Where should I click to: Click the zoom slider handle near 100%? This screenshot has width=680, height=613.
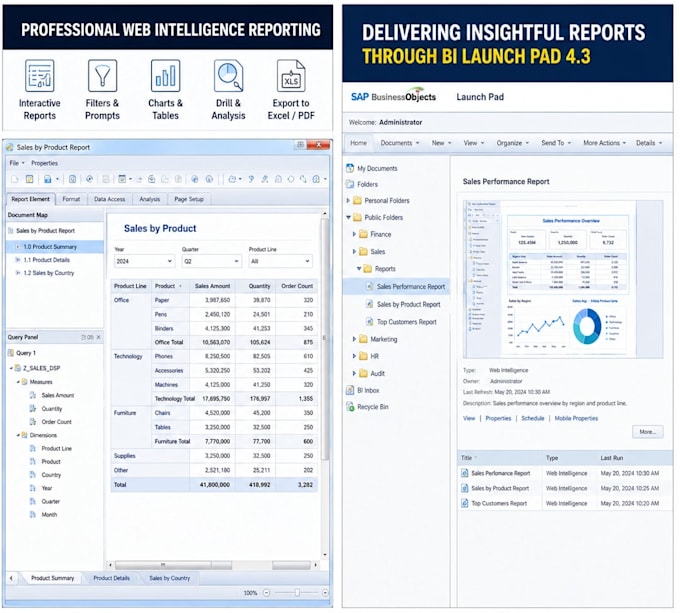tap(297, 593)
